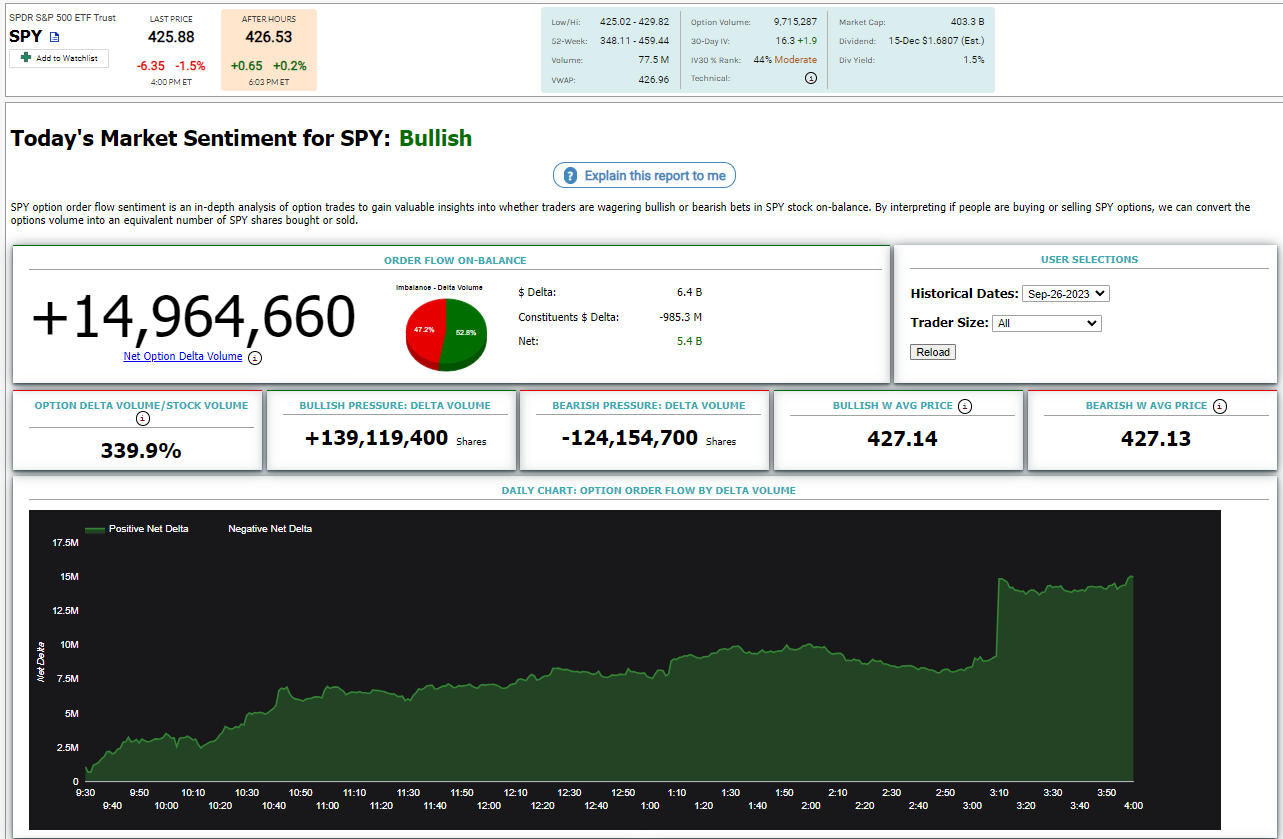
Task: Click the Div Yield value 1.5%
Action: click(x=974, y=60)
